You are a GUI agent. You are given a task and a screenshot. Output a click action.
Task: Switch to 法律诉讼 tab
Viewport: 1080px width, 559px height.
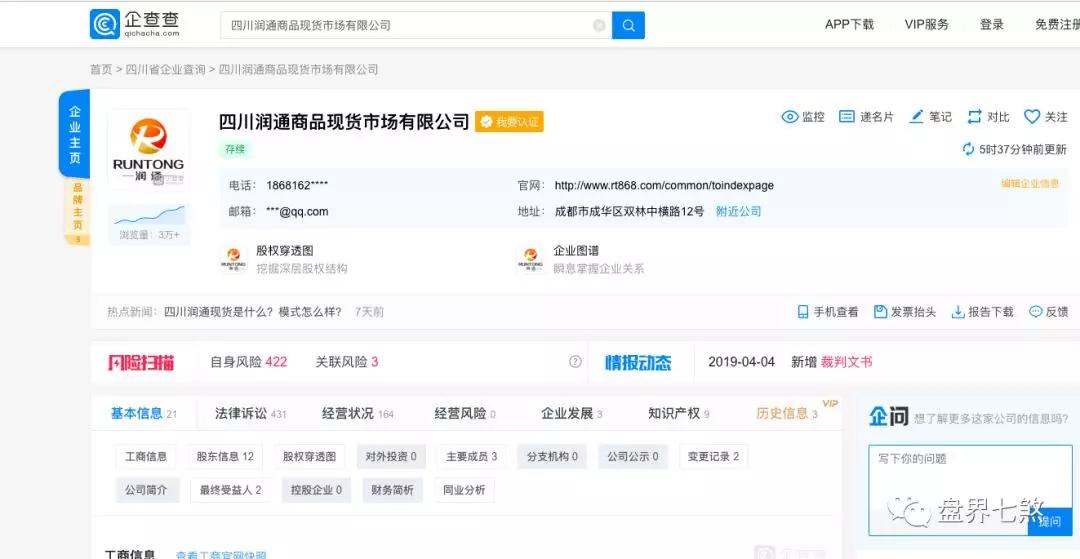tap(250, 414)
